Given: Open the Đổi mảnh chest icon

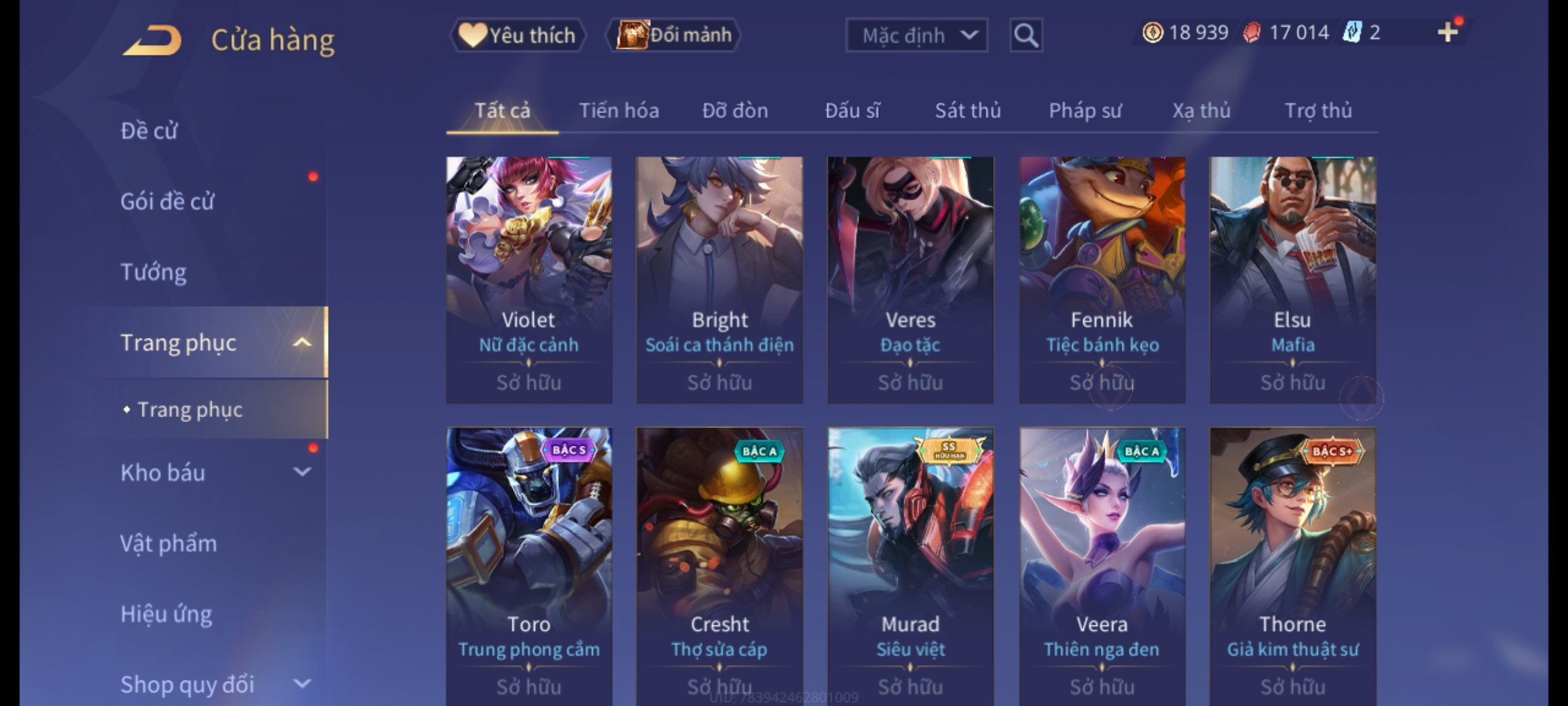Looking at the screenshot, I should tap(632, 35).
